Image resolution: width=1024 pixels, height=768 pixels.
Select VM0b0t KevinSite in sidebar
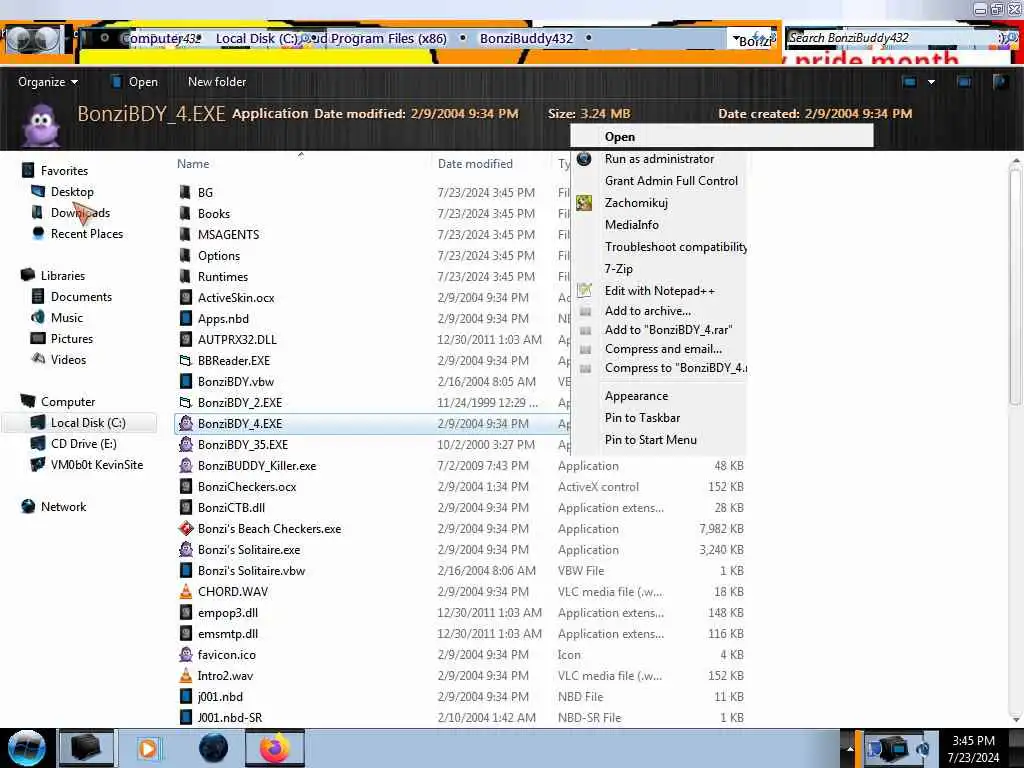[x=97, y=464]
